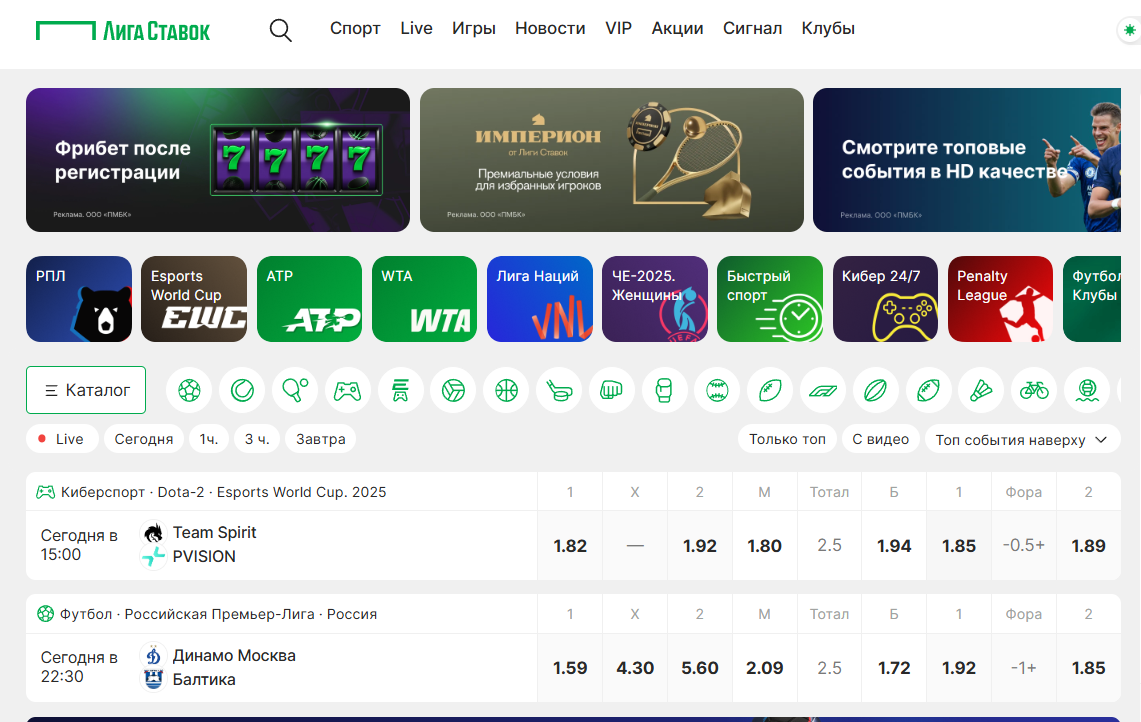Screen dimensions: 1141x722
Task: Select the basketball sport icon
Action: coord(506,391)
